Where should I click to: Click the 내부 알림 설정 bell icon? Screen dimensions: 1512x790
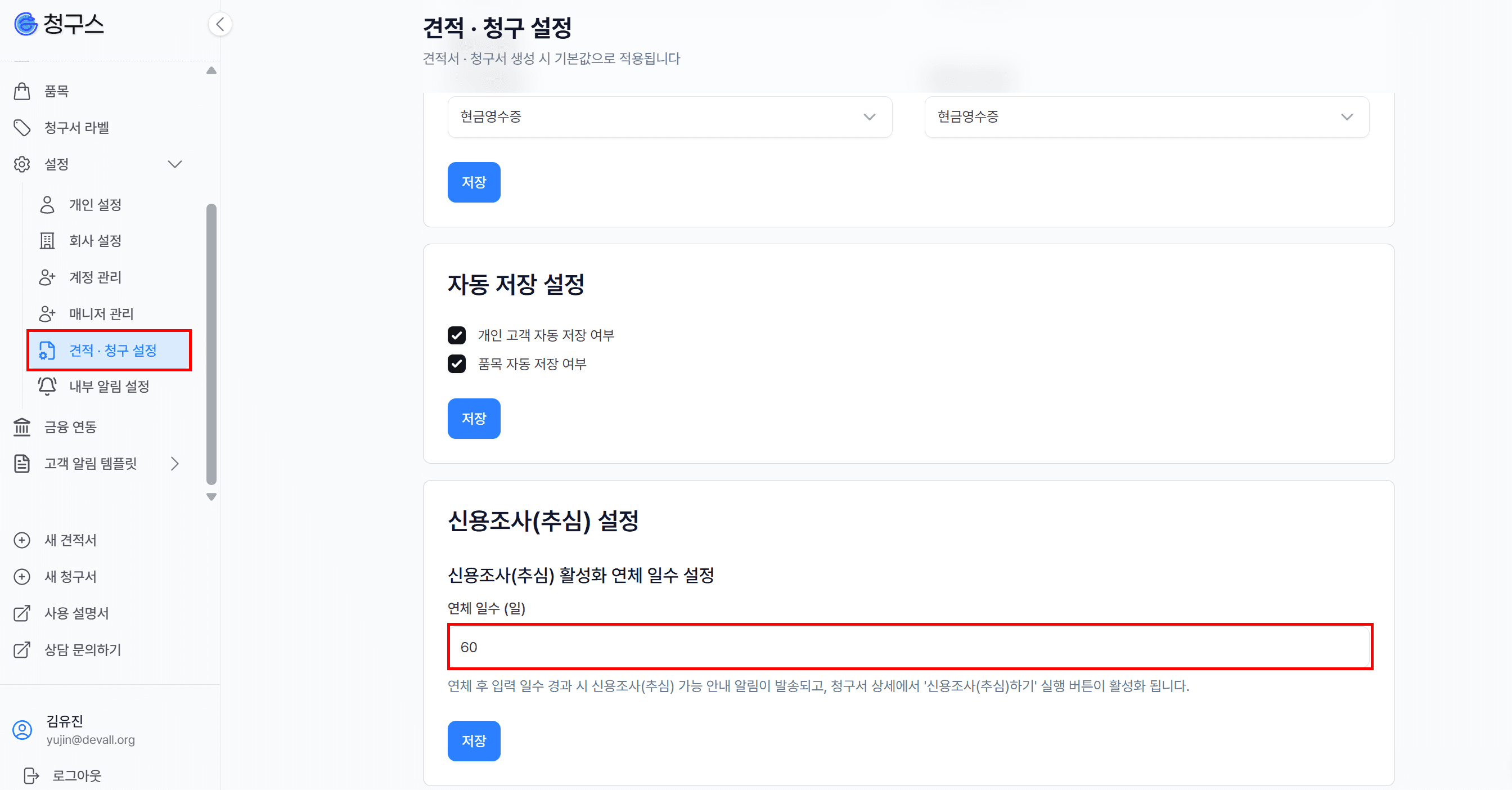coord(47,386)
